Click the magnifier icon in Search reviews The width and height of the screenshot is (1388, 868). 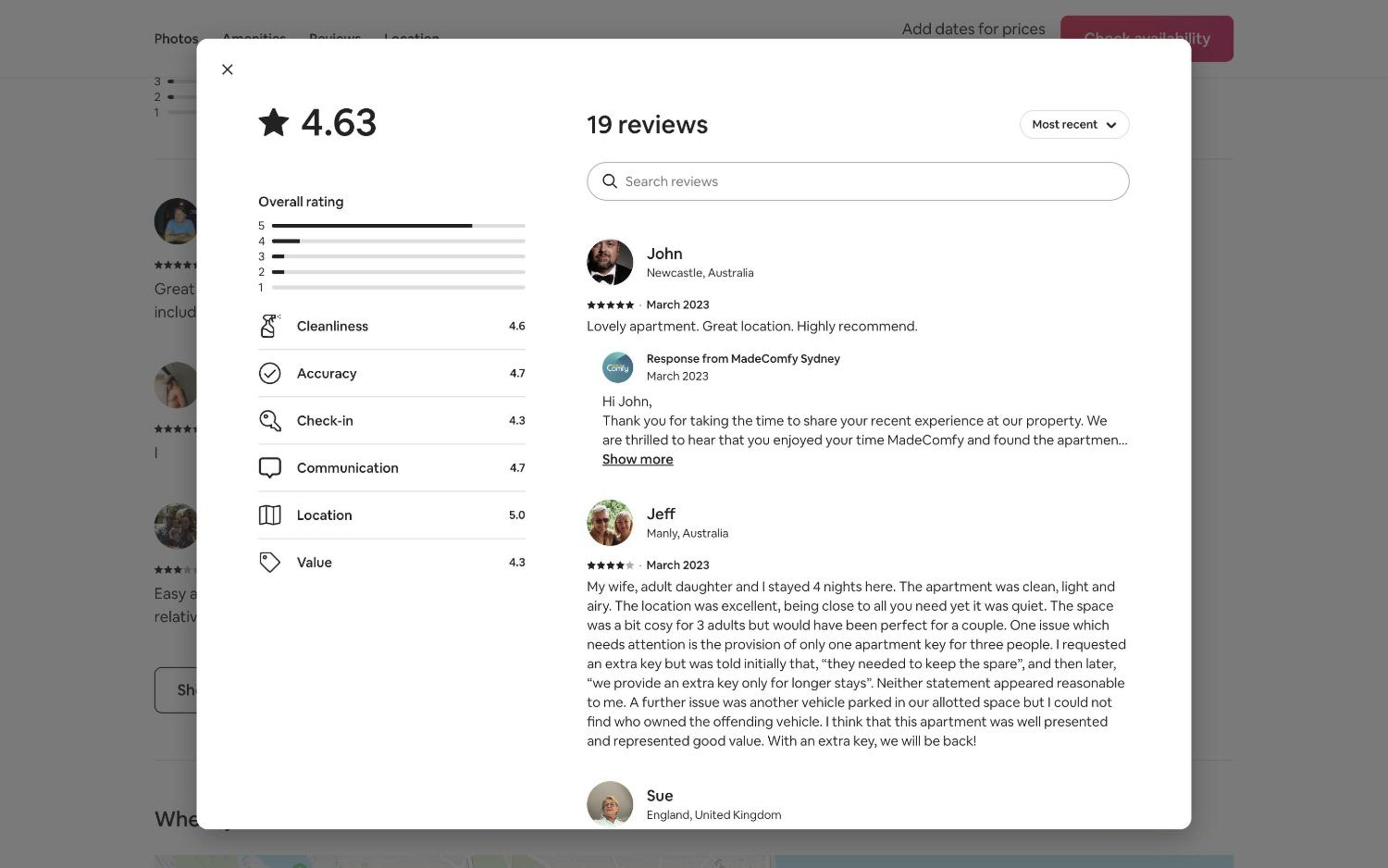click(610, 181)
